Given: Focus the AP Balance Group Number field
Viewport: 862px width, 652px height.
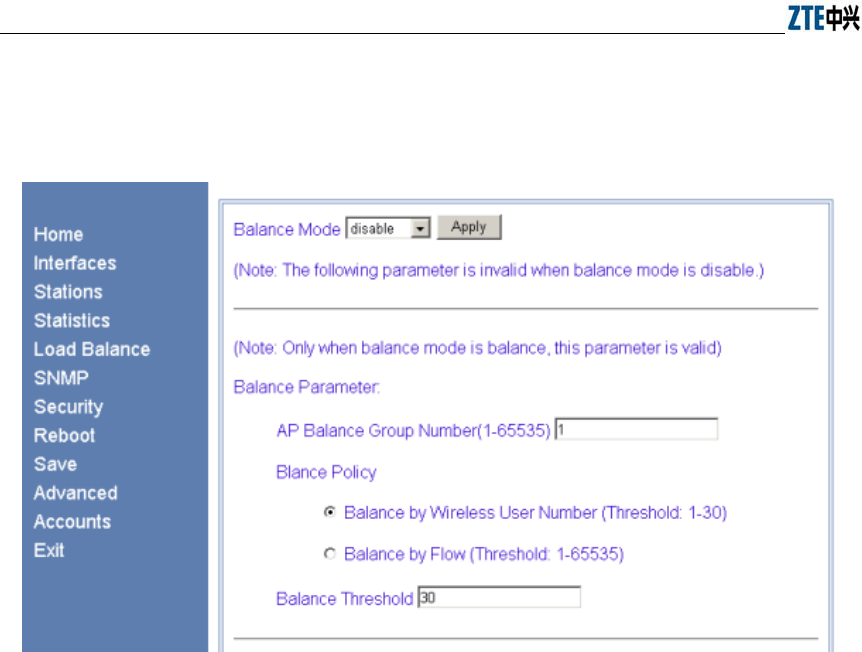Looking at the screenshot, I should [636, 429].
